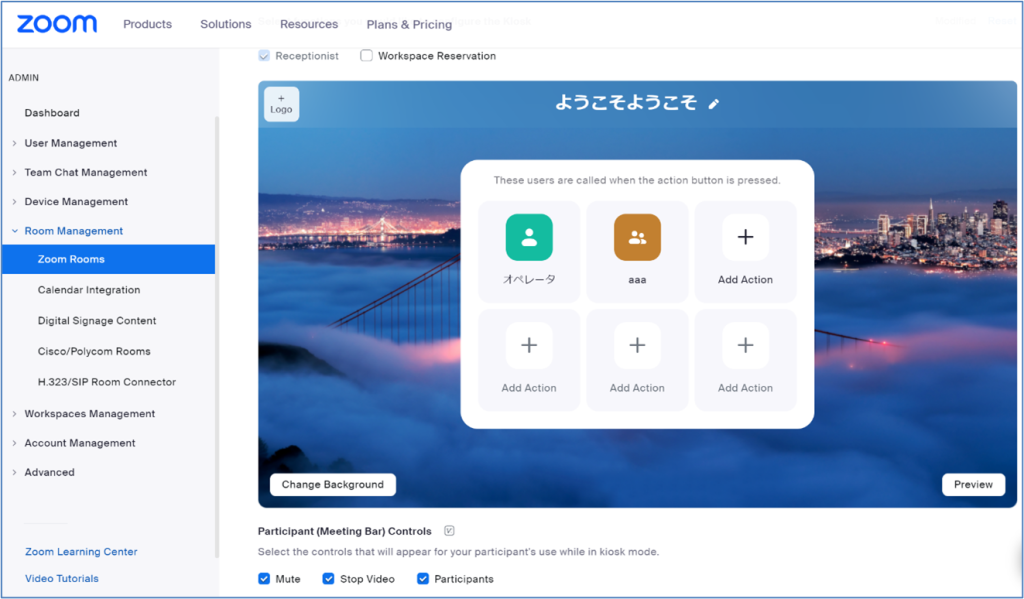Click the plus icon in the bottom-middle Add Action tile
The image size is (1024, 599).
pos(637,345)
